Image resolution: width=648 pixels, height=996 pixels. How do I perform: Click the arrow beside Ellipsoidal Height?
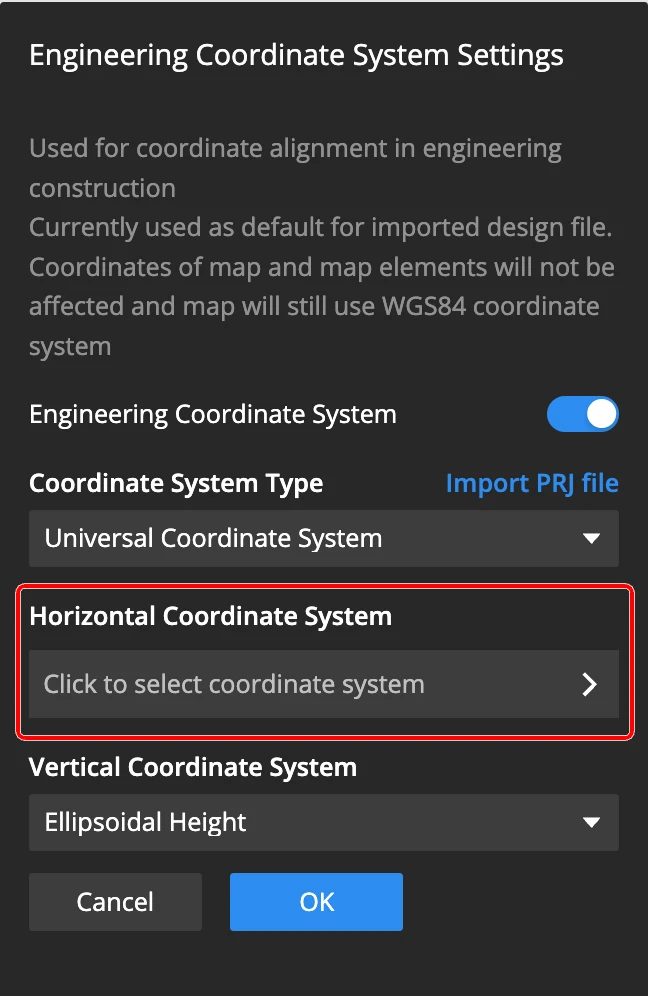click(x=591, y=822)
